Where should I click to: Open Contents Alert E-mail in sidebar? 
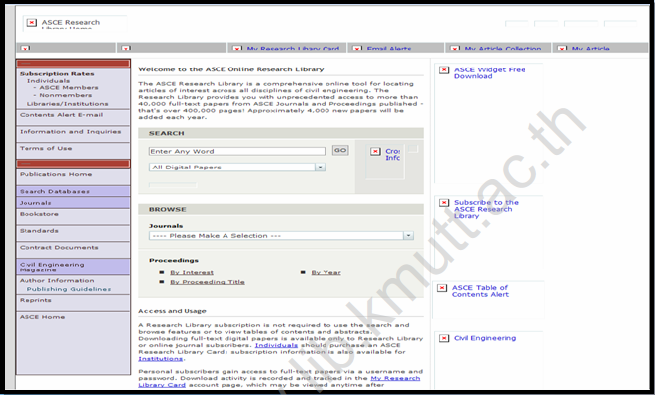[x=61, y=115]
